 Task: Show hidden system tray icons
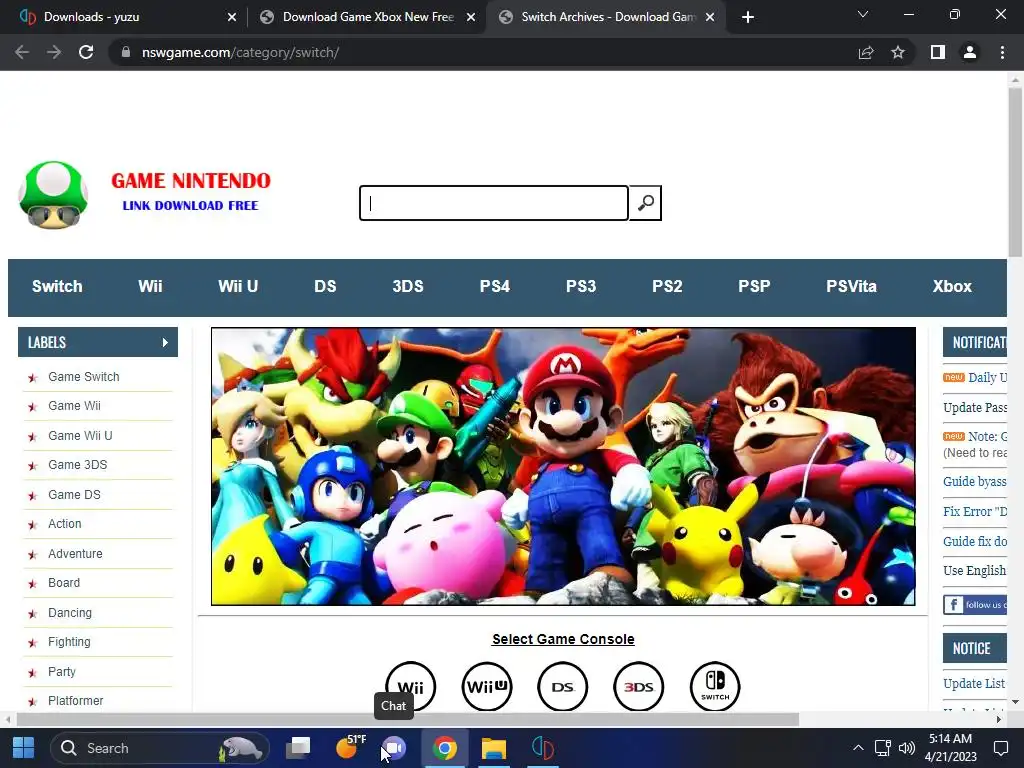[x=858, y=748]
